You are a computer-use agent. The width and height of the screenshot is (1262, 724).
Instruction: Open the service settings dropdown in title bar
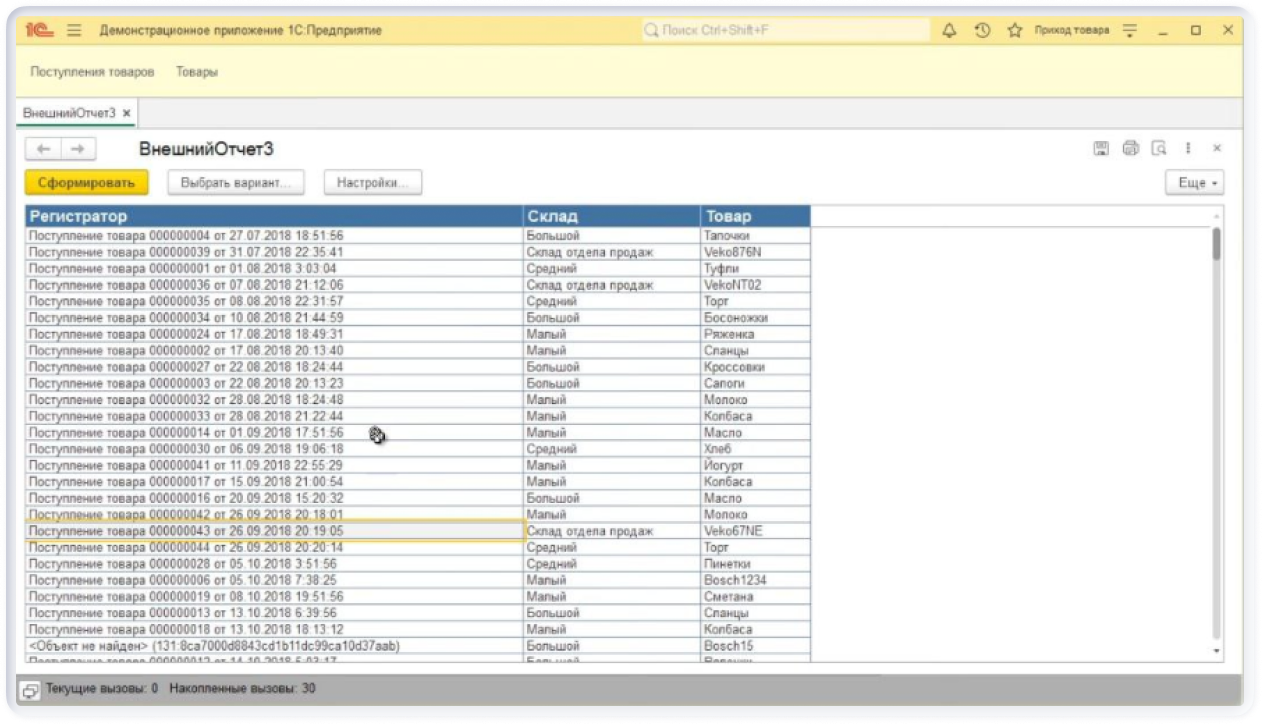[x=1130, y=31]
